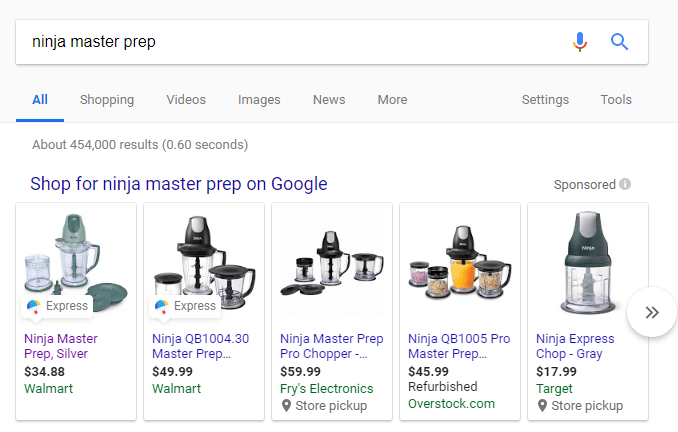
Task: Click the silver Ninja Master Prep image
Action: [x=76, y=260]
